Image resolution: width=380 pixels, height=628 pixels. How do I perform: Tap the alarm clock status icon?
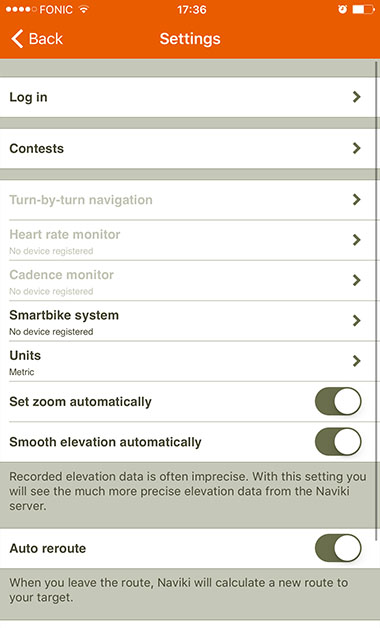point(342,9)
